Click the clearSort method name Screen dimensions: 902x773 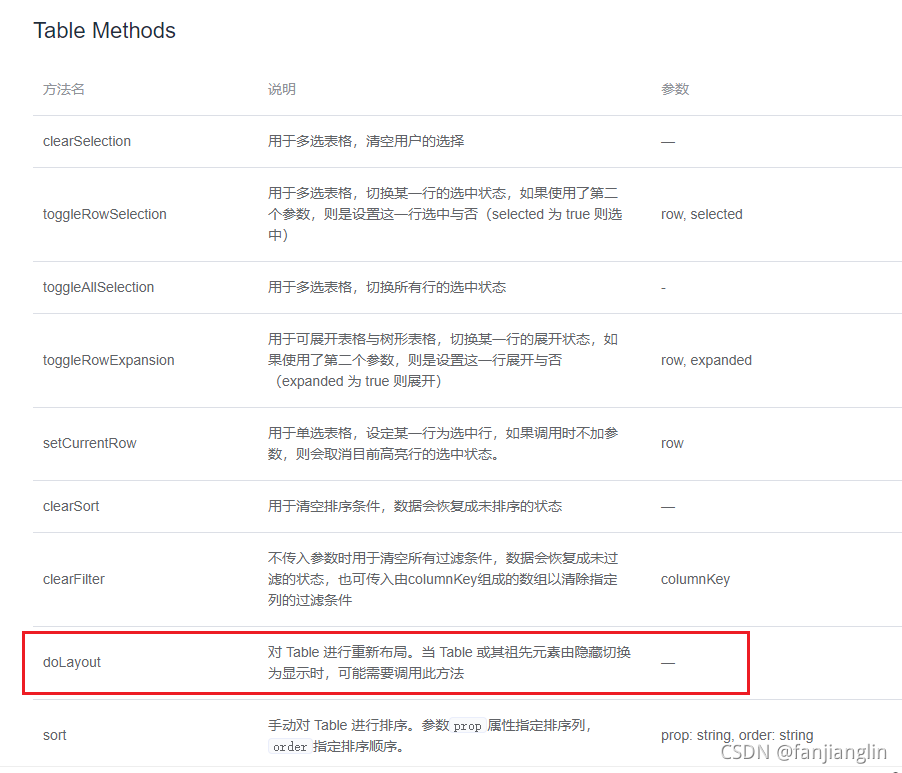click(x=70, y=506)
